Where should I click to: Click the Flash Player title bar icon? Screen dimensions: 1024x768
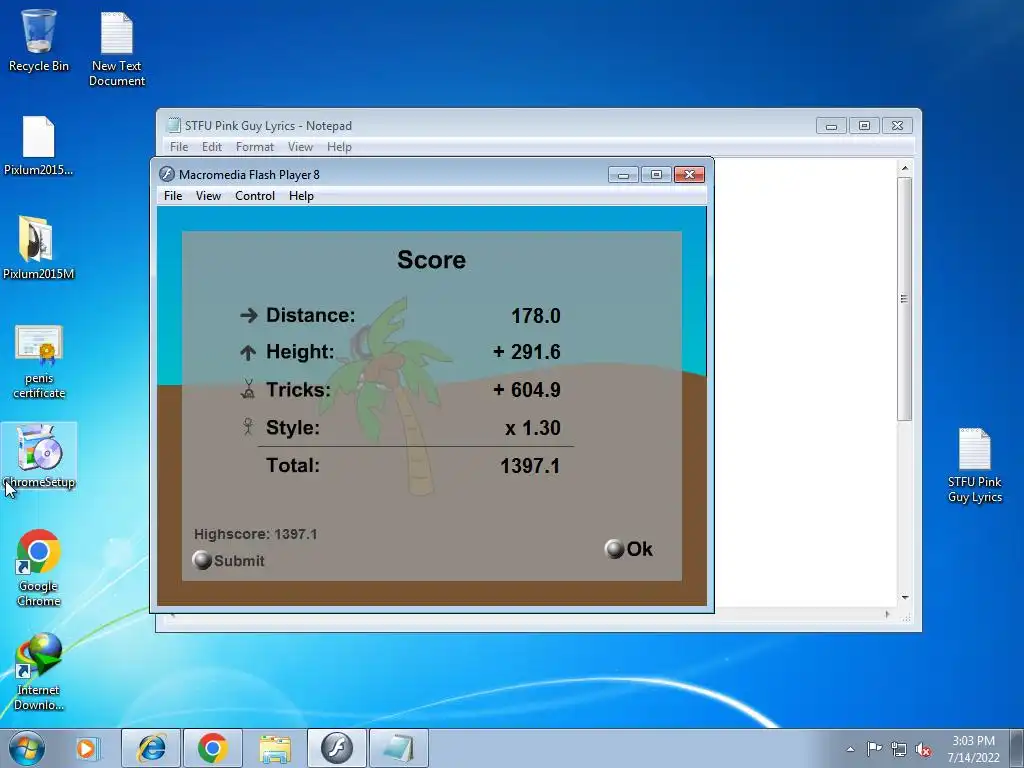click(x=167, y=174)
